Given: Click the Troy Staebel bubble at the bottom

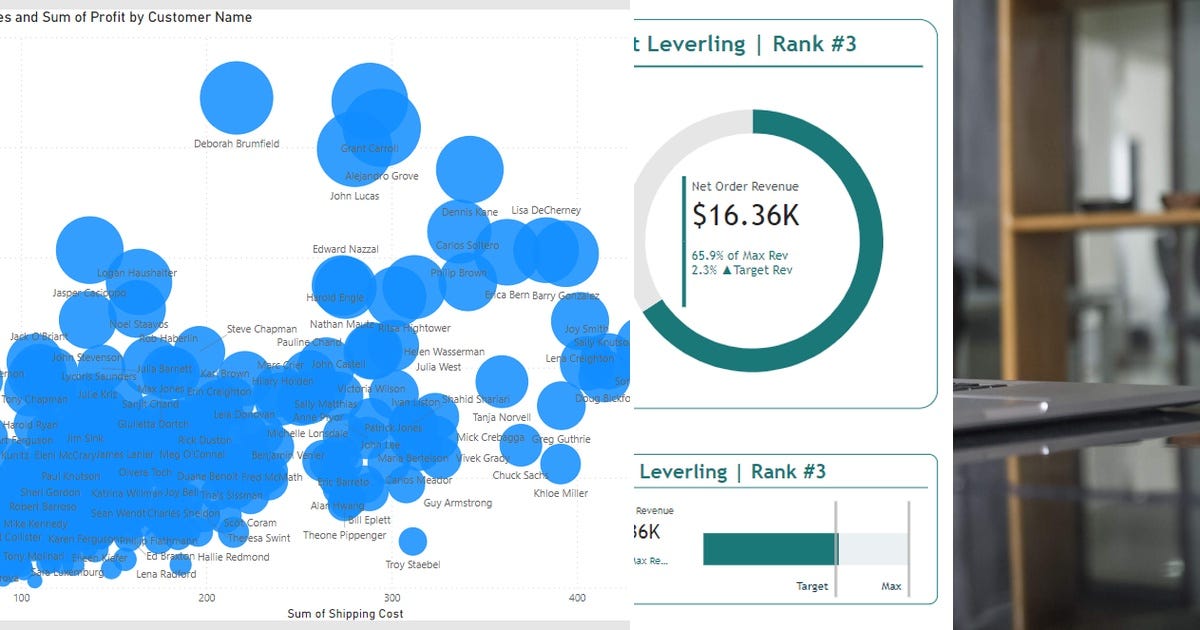Looking at the screenshot, I should (412, 543).
